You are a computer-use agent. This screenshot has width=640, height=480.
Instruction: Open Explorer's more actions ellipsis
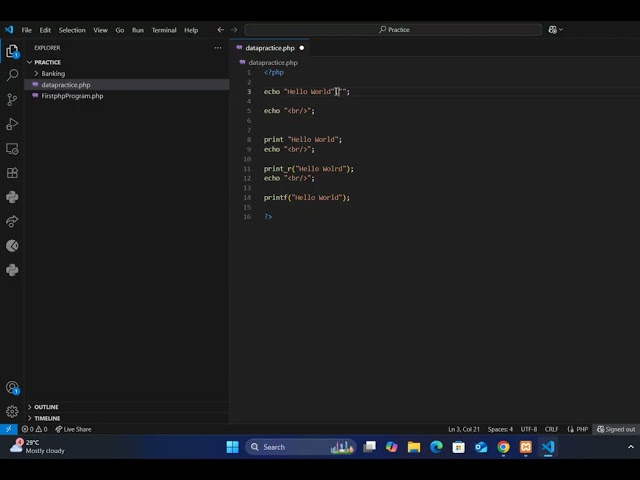218,48
